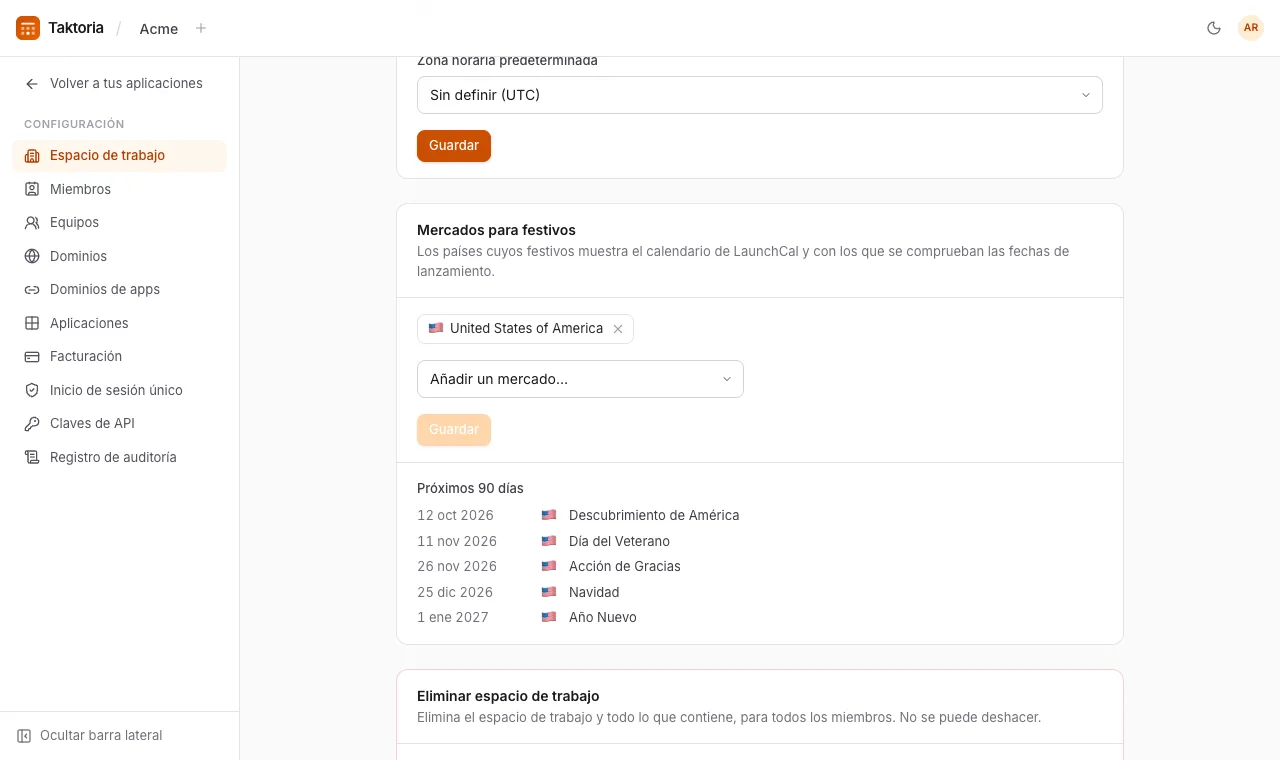Go to Equipos section

[x=119, y=223]
